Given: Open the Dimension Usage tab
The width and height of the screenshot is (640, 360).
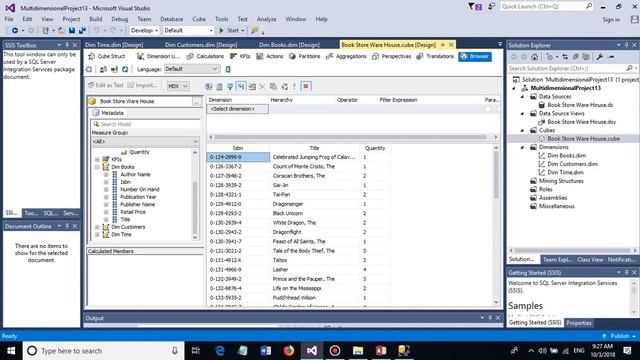Looking at the screenshot, I should tap(158, 56).
